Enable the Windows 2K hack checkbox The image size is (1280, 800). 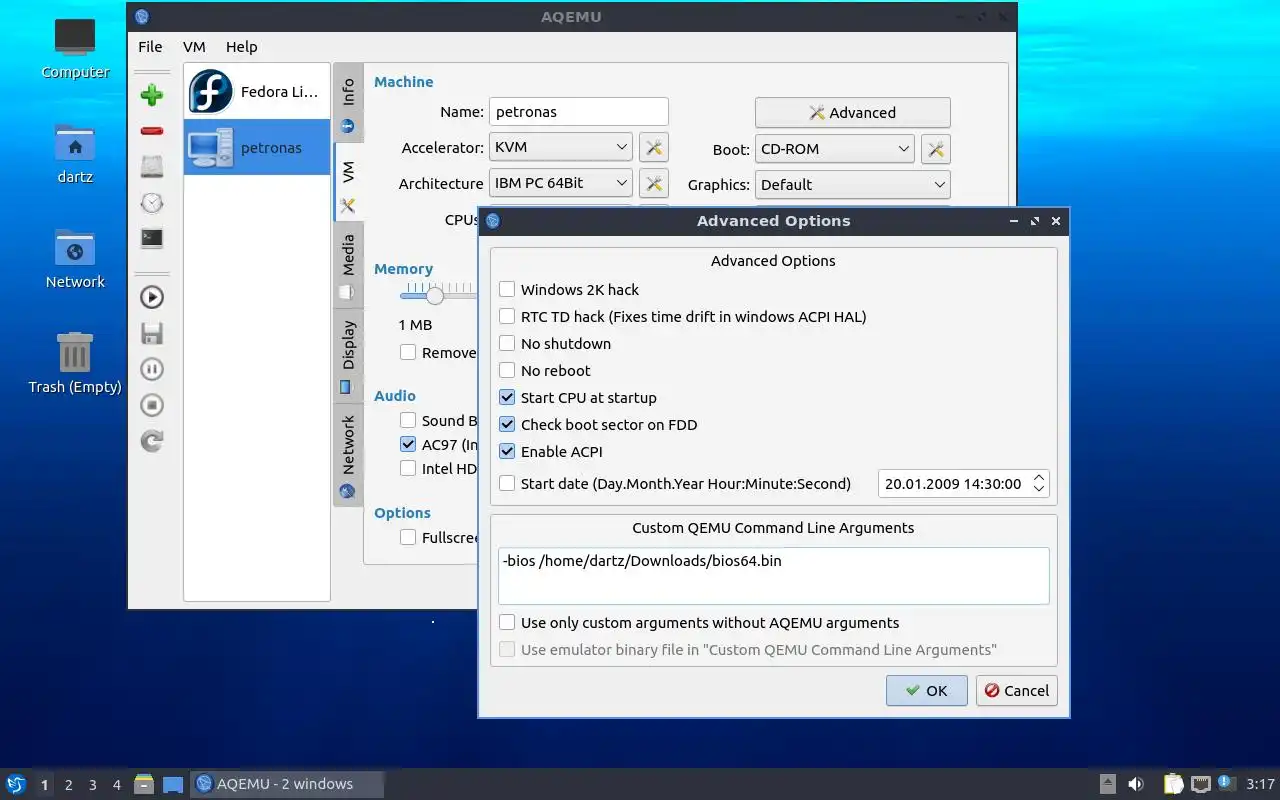coord(507,289)
